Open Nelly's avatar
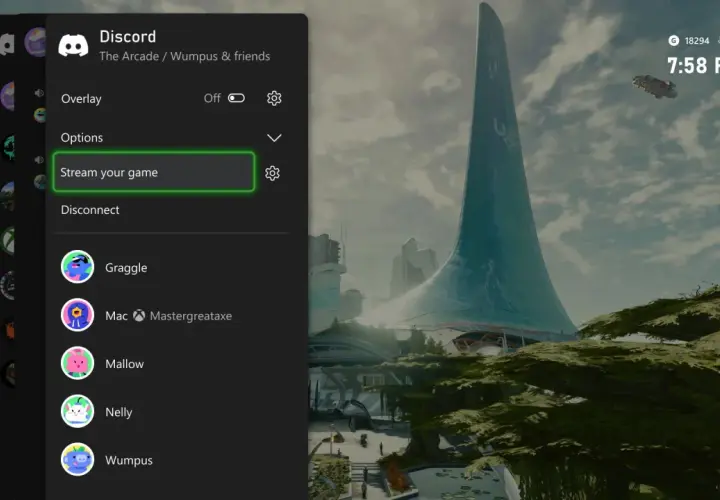 coord(77,411)
